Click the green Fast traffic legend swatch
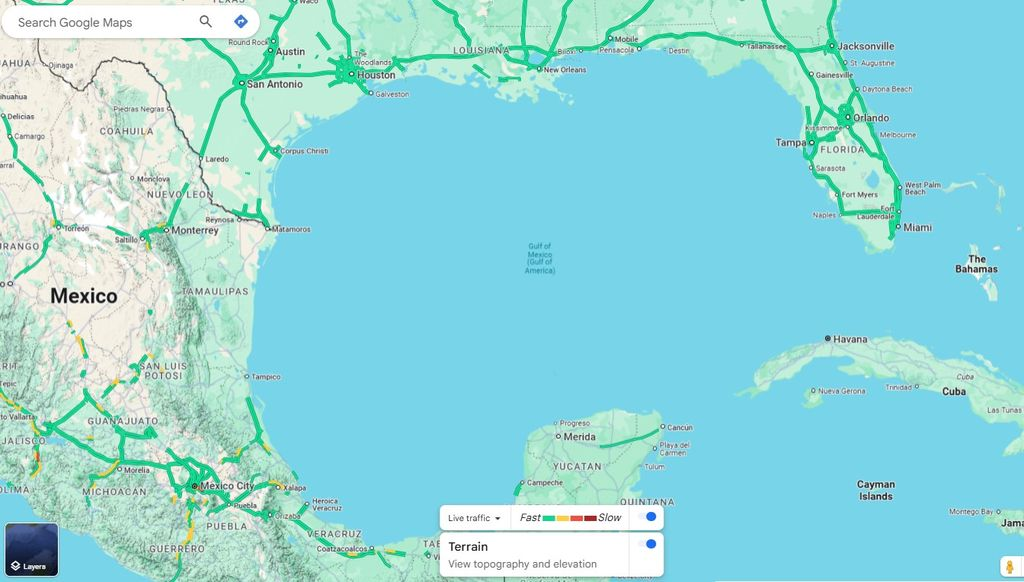 click(548, 518)
